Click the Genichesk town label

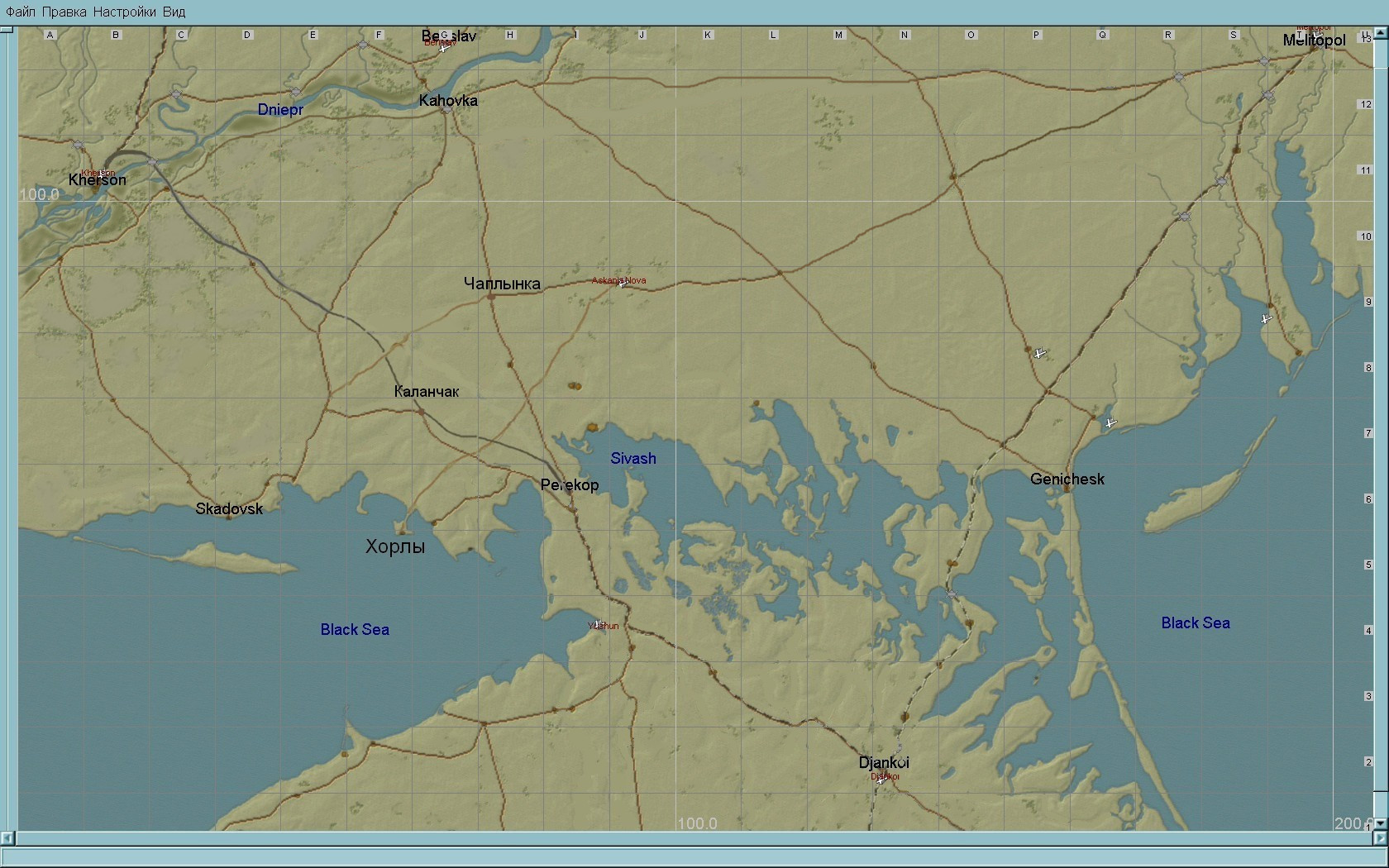pos(1067,479)
